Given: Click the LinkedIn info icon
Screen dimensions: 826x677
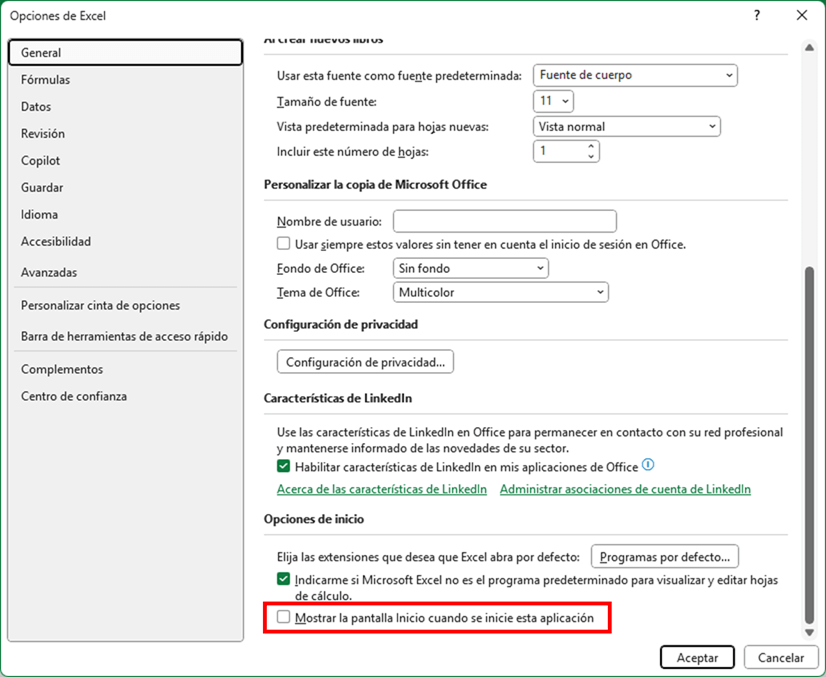Looking at the screenshot, I should [x=648, y=465].
